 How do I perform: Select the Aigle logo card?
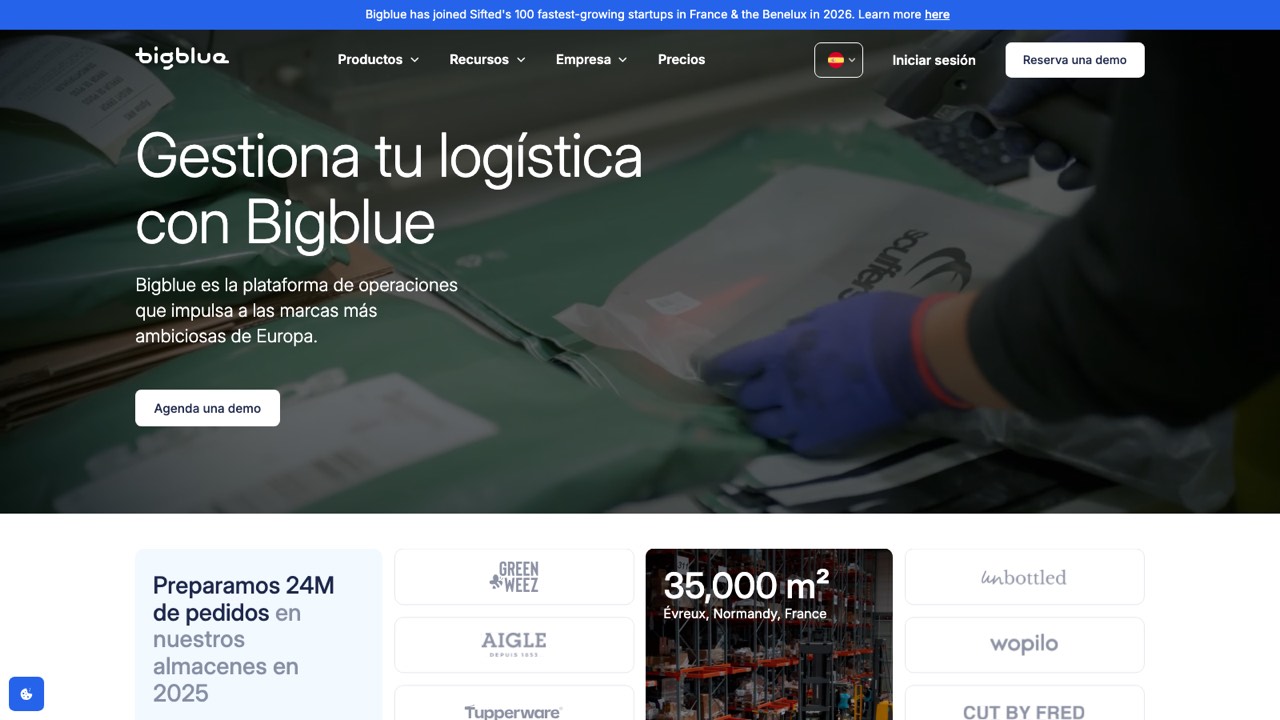[514, 645]
